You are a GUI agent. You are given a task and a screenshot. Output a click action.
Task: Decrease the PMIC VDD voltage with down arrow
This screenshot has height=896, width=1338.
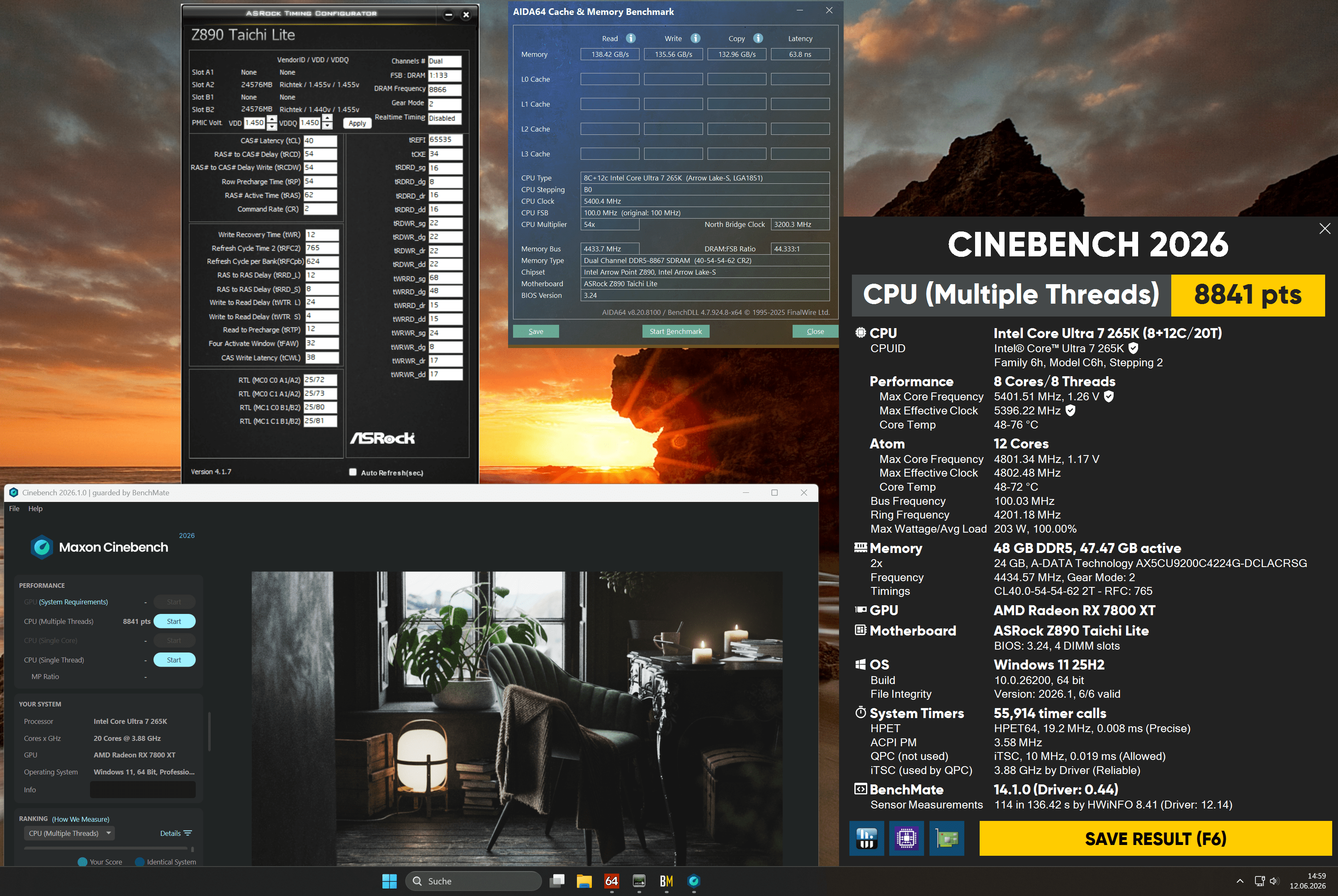[x=272, y=126]
